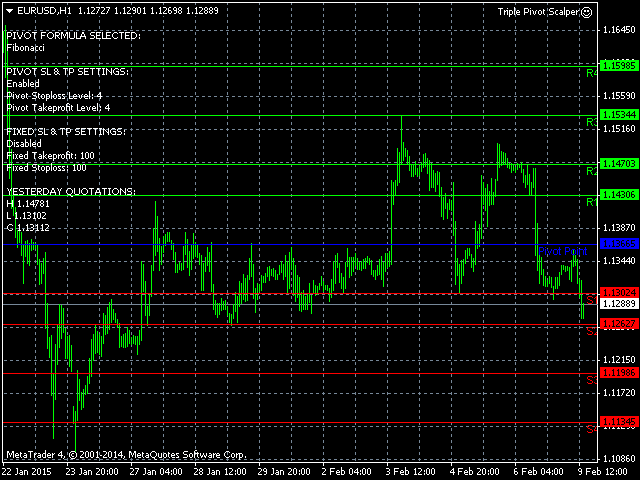The image size is (640, 480).
Task: Click the green R3 line label
Action: (591, 122)
